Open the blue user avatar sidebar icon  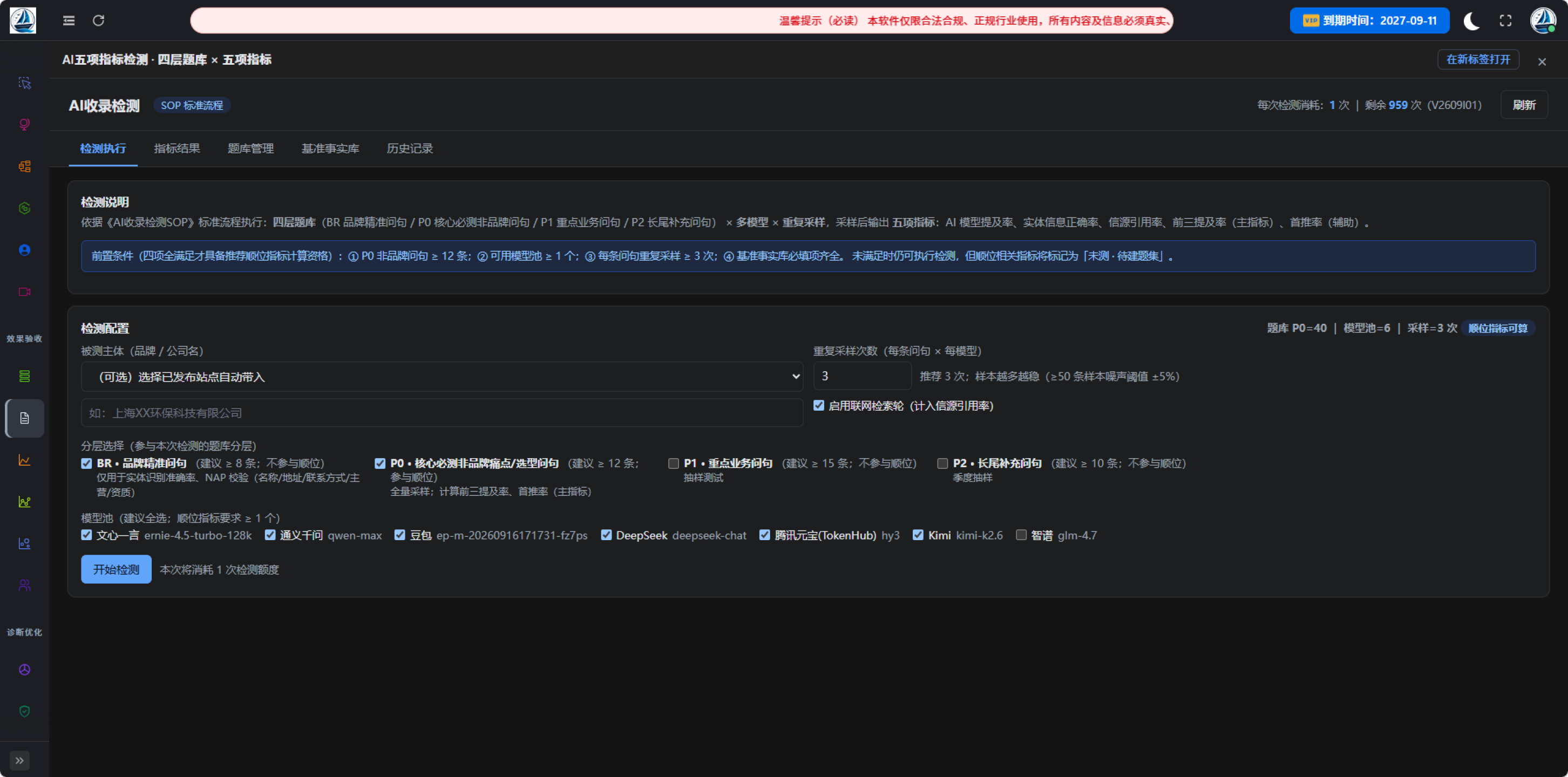(x=24, y=250)
